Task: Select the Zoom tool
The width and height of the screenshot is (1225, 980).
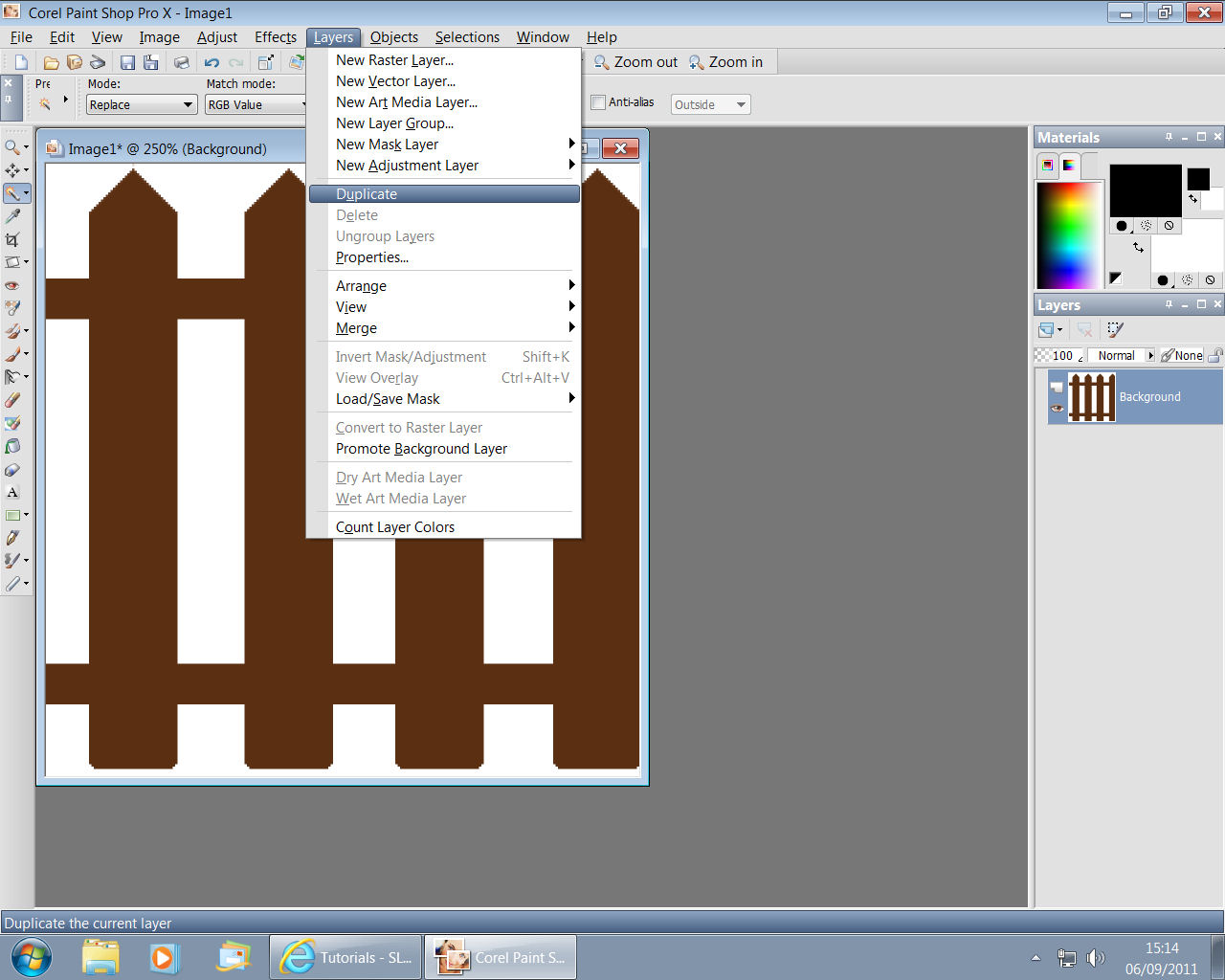Action: [x=13, y=146]
